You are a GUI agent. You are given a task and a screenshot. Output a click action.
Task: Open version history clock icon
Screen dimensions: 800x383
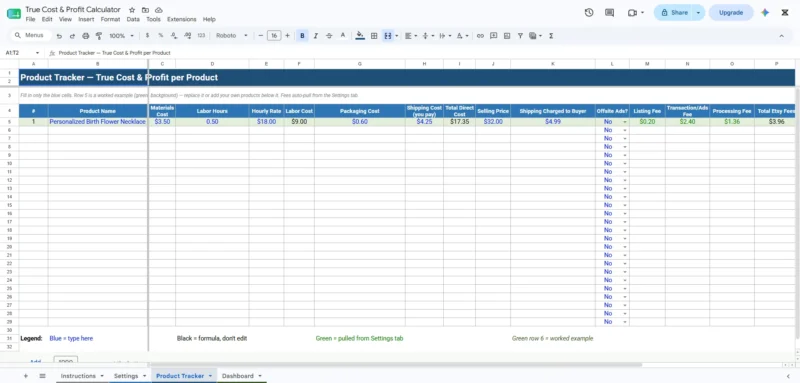(589, 13)
